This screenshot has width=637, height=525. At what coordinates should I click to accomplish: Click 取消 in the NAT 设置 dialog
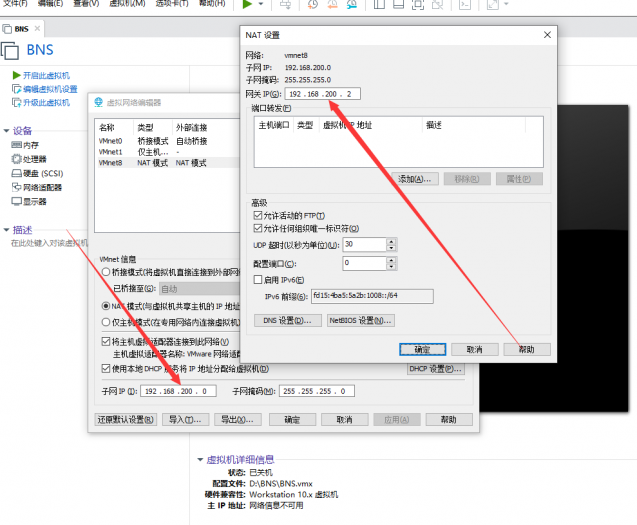[474, 349]
